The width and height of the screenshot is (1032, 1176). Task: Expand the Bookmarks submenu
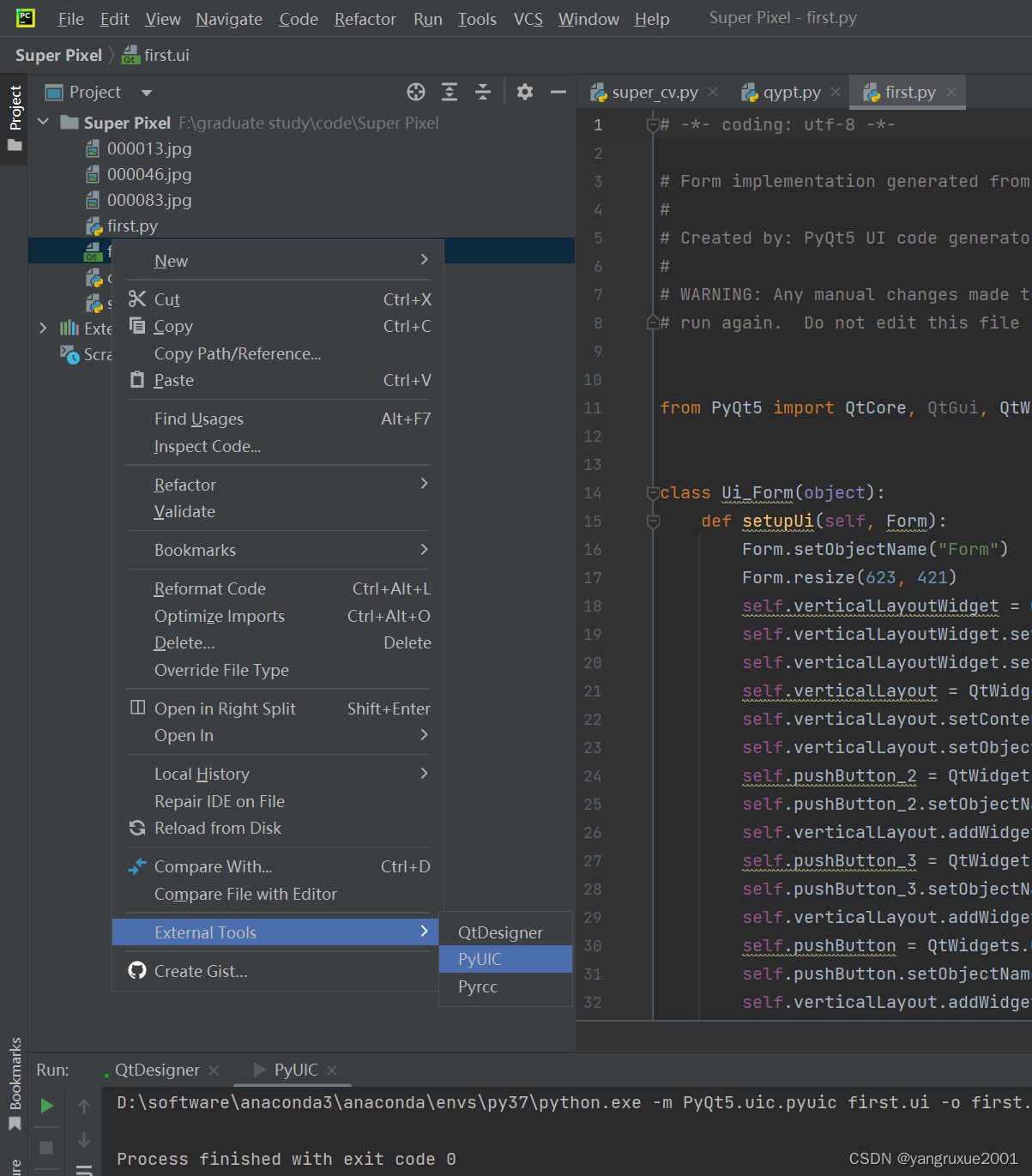pyautogui.click(x=424, y=549)
